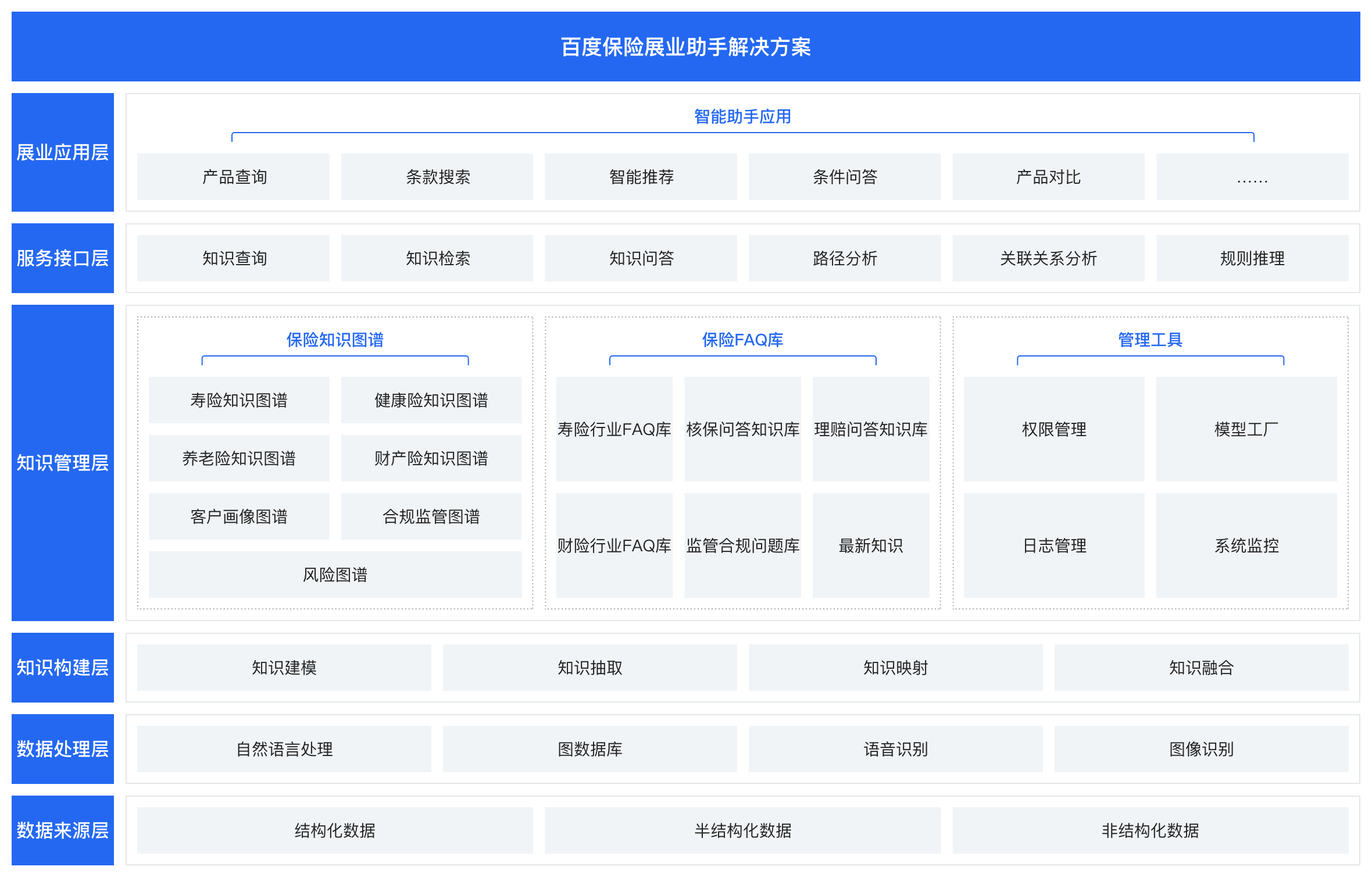Click the 知识建模 box
This screenshot has width=1372, height=877.
[x=284, y=668]
